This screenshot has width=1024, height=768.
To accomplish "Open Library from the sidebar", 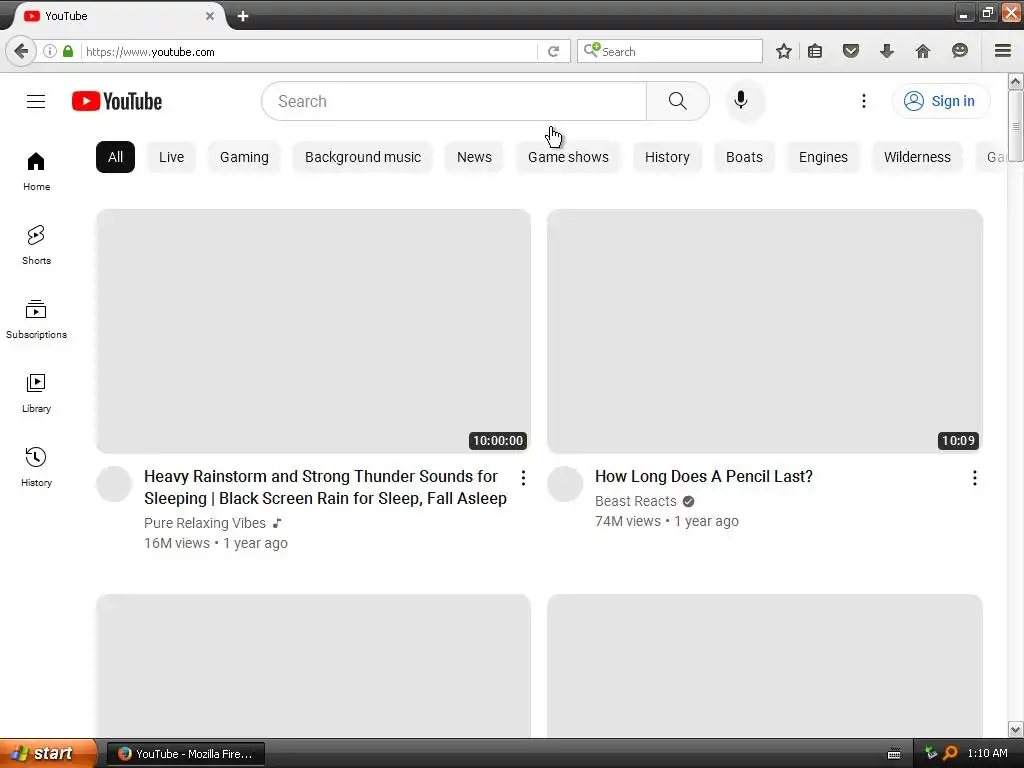I will [x=36, y=393].
